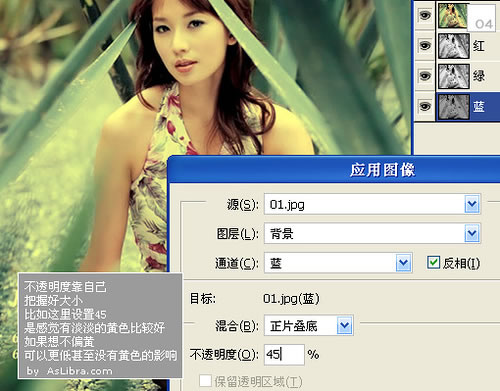The width and height of the screenshot is (500, 391).
Task: Click the 通道(C) label
Action: [237, 263]
